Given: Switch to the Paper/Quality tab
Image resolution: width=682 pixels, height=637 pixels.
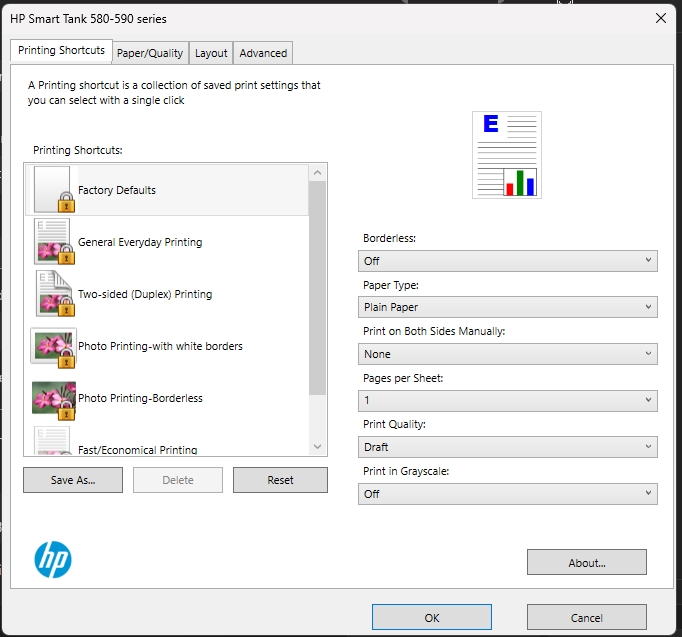Looking at the screenshot, I should (150, 53).
